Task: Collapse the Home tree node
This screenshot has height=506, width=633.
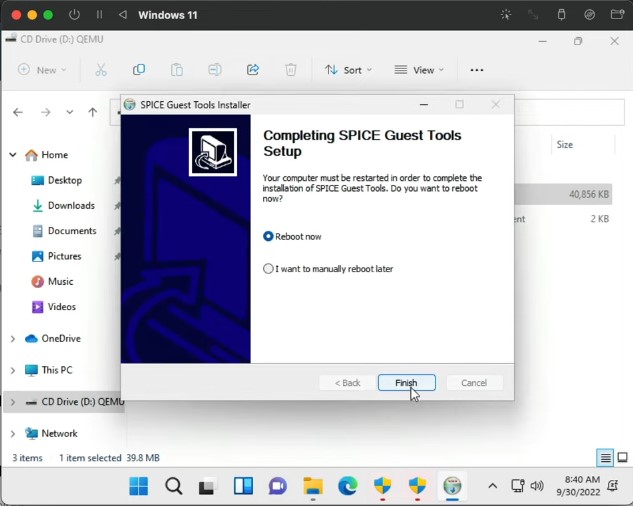Action: (x=13, y=155)
